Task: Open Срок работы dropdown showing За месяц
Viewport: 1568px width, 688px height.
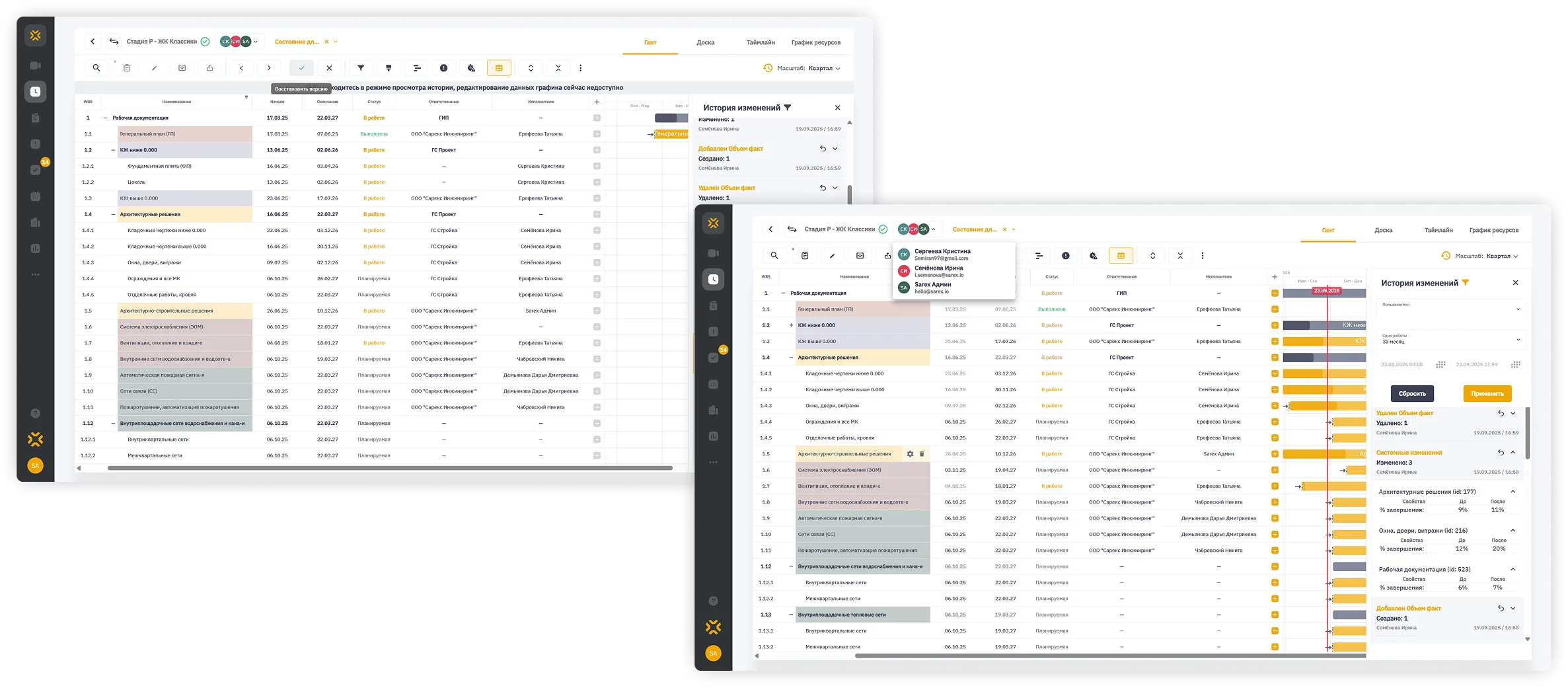Action: [x=1450, y=340]
